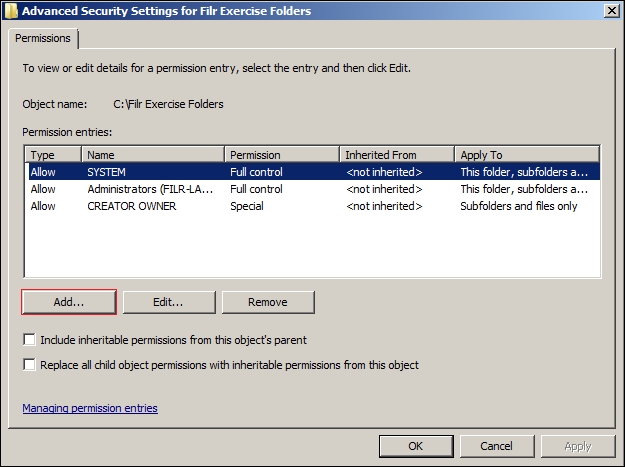The height and width of the screenshot is (467, 625).
Task: Click Apply To value in the SYSTEM row
Action: click(x=524, y=172)
